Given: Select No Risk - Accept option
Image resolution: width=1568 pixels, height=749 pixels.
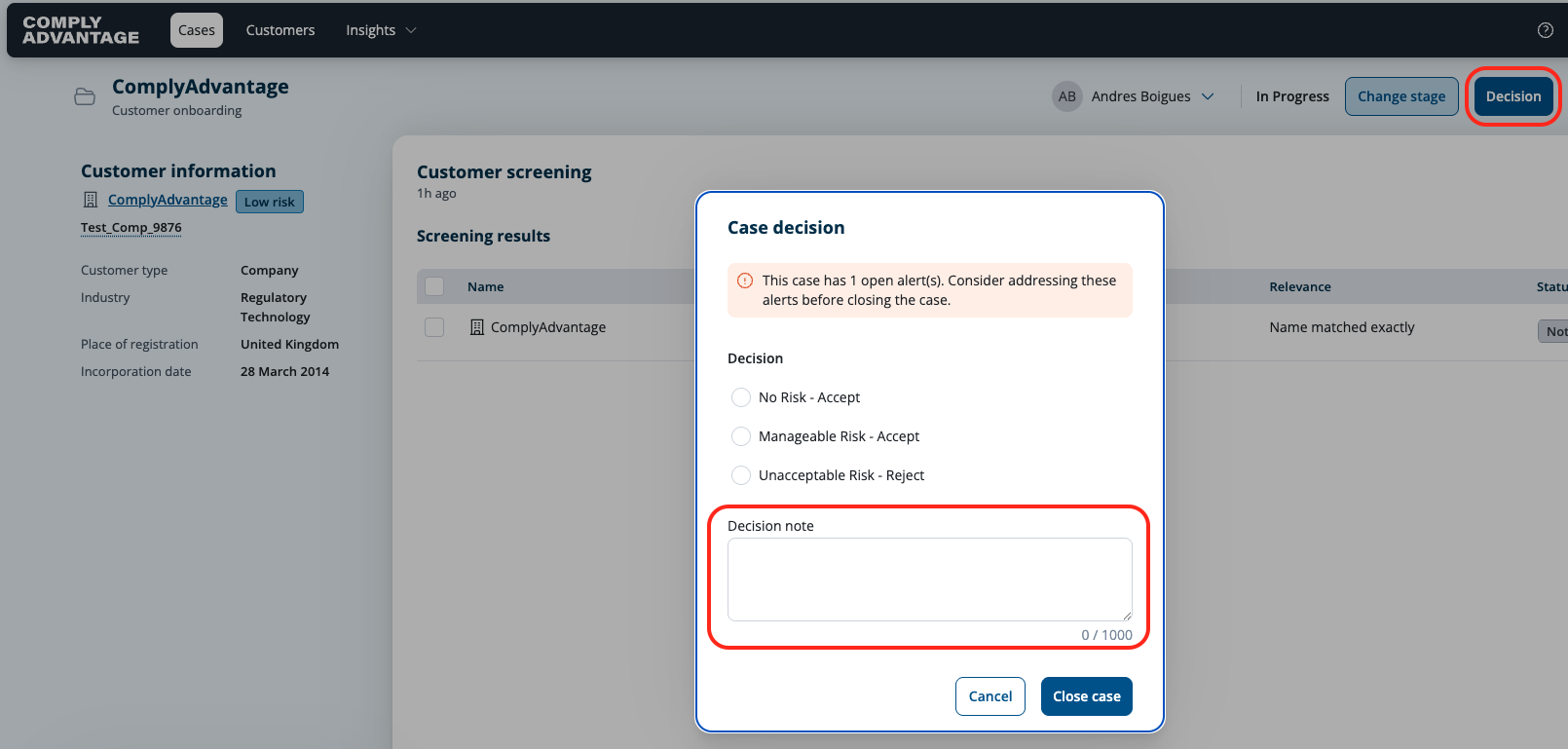Looking at the screenshot, I should pos(741,397).
